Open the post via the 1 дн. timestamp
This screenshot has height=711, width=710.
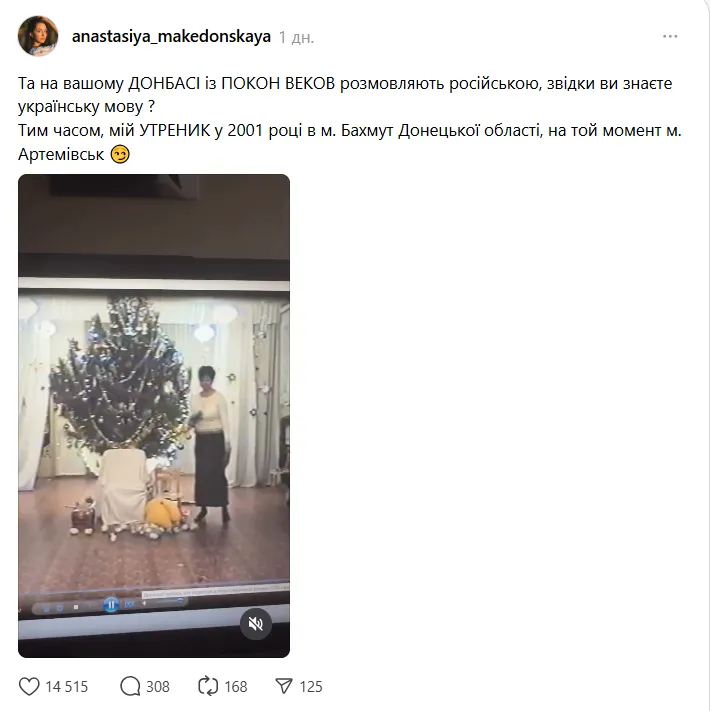(x=296, y=37)
